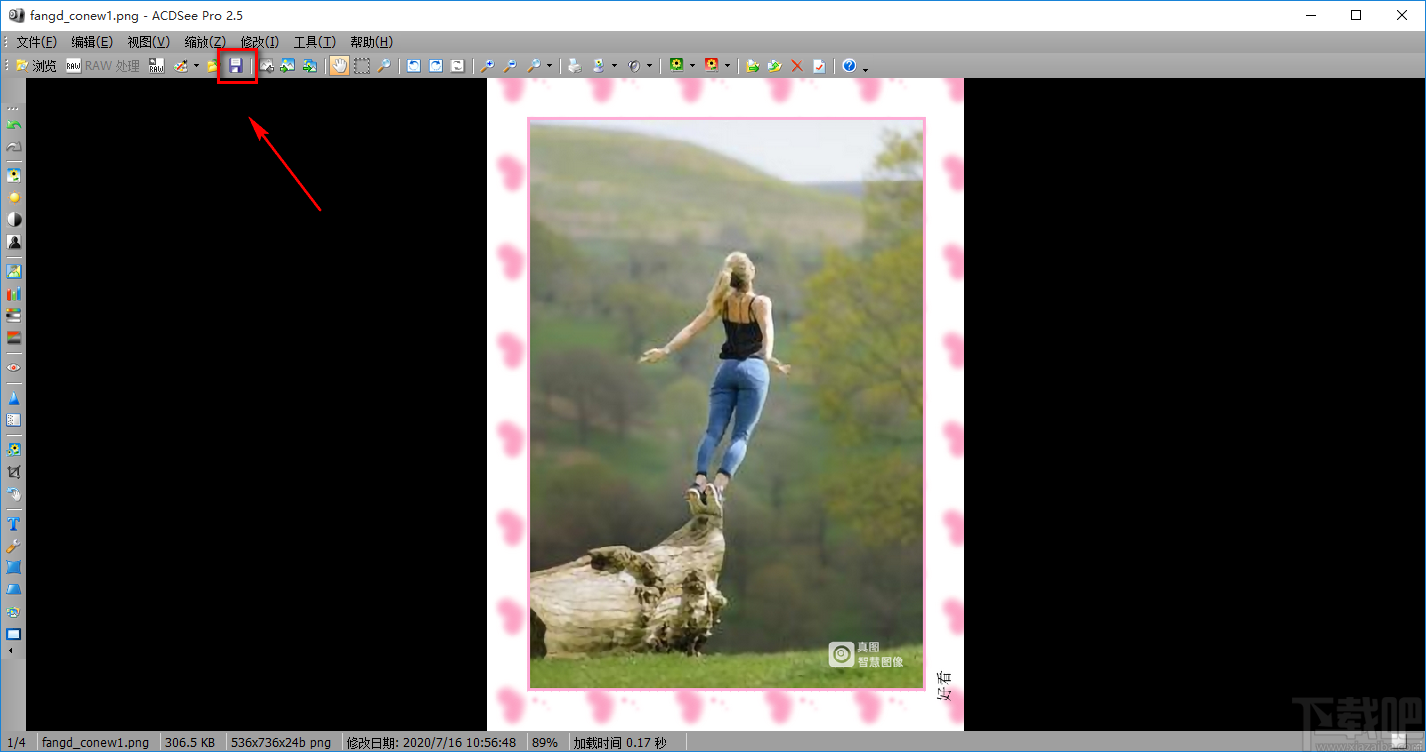Click the rotate right toolbar icon
This screenshot has width=1426, height=752.
point(436,66)
